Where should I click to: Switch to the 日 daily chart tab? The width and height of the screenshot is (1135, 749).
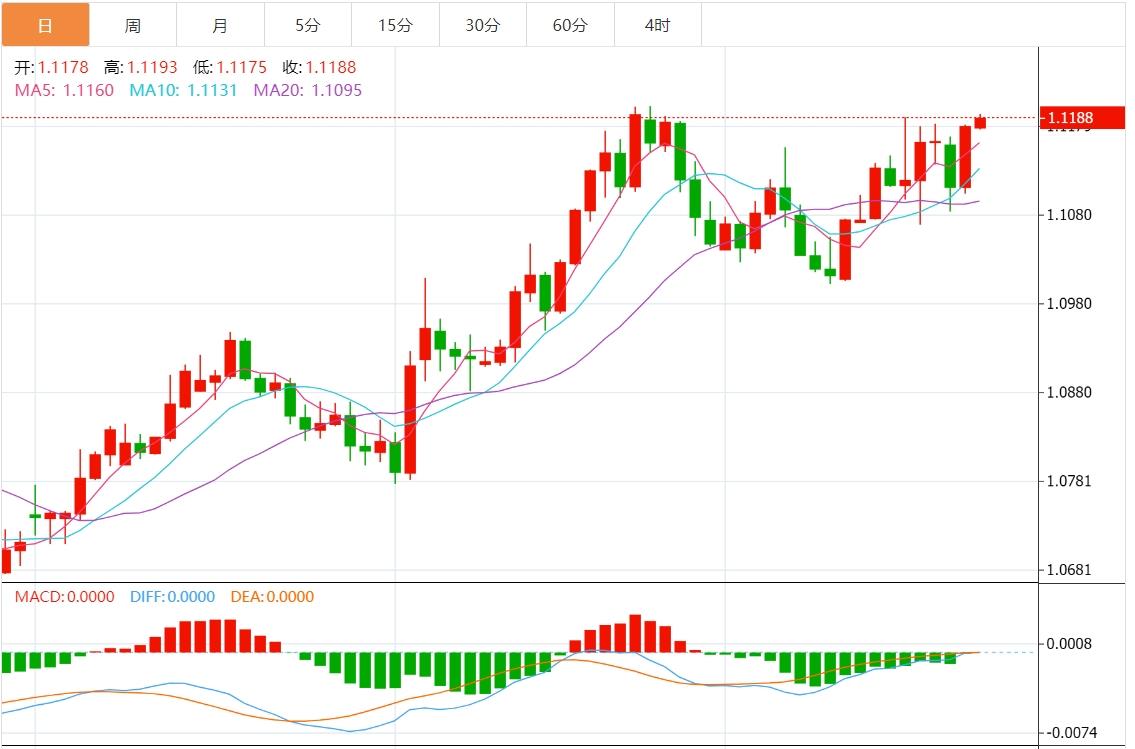[45, 25]
